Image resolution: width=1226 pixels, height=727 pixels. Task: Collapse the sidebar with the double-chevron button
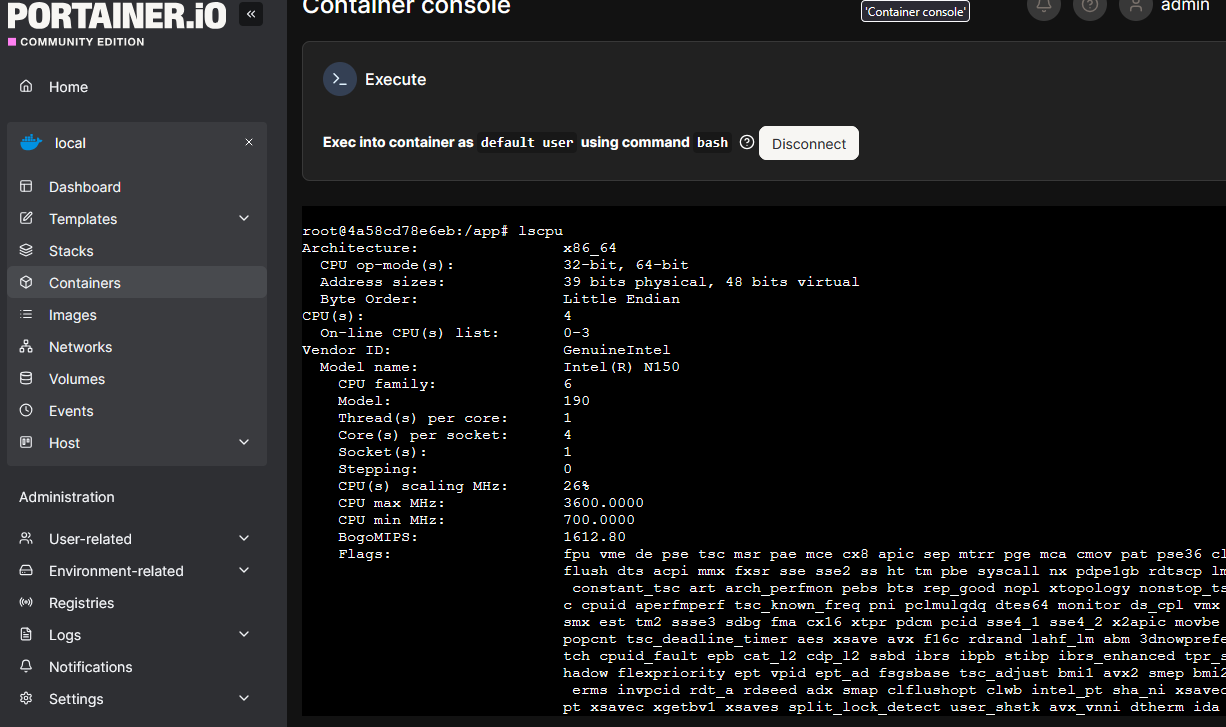click(251, 14)
